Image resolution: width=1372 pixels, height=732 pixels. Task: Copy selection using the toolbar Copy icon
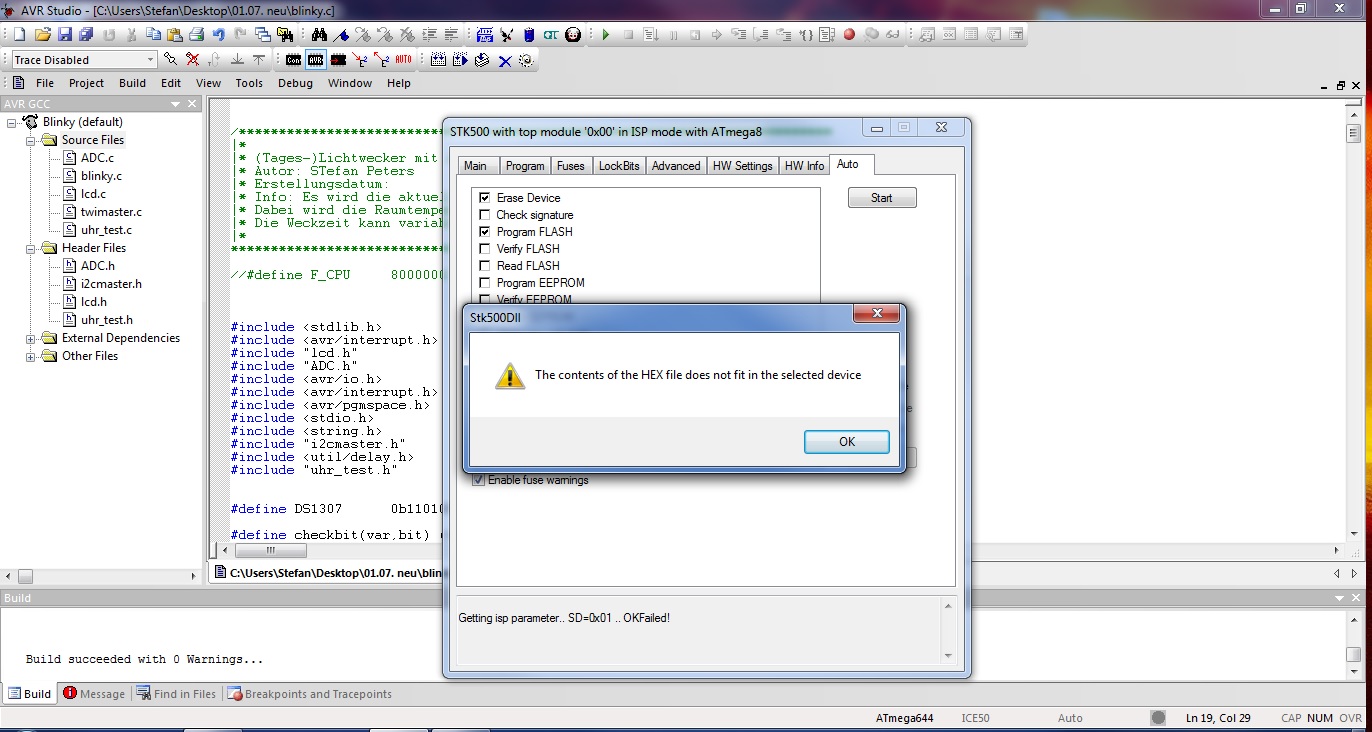(x=153, y=35)
